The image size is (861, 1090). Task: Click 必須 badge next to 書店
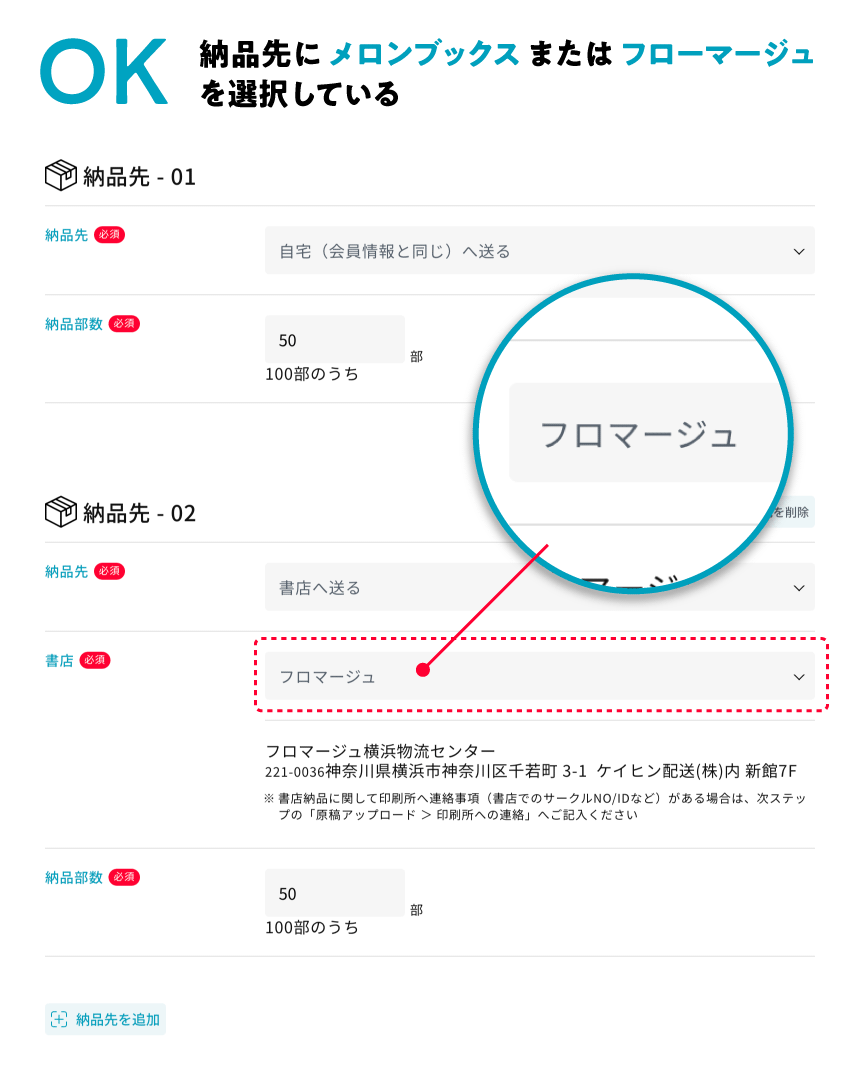tap(95, 660)
